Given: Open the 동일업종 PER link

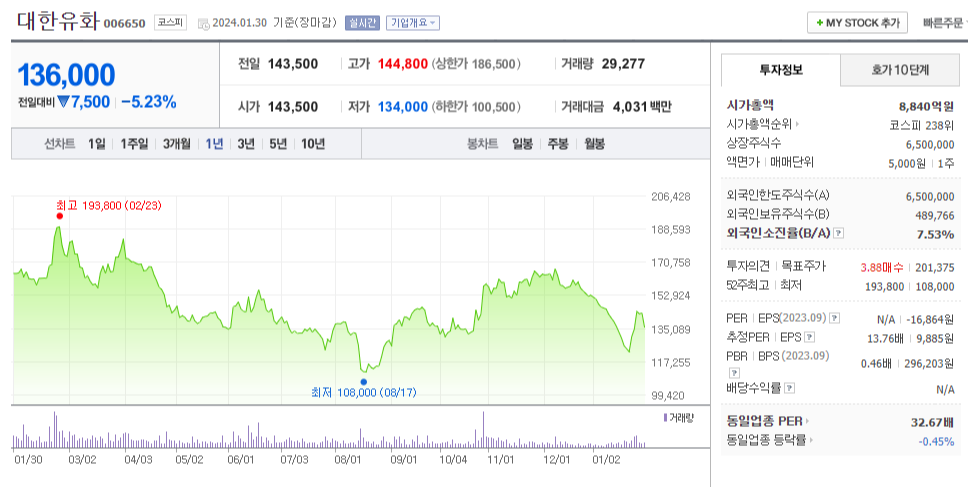Looking at the screenshot, I should (764, 421).
